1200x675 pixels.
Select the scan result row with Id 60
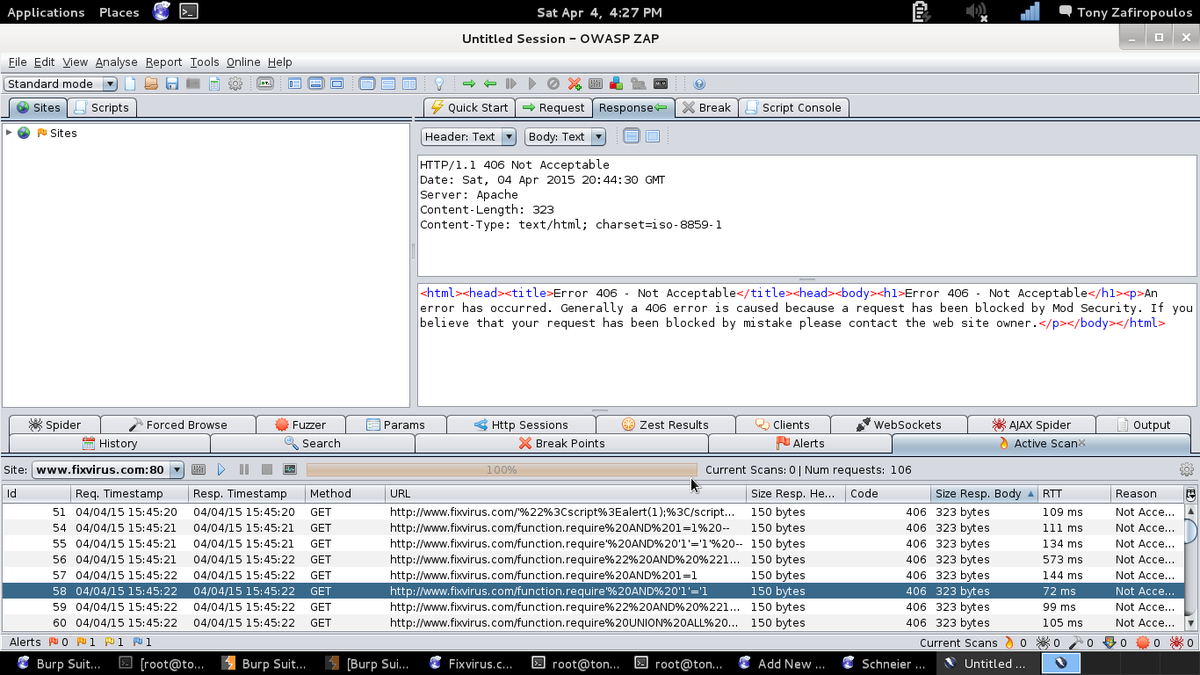coord(592,623)
